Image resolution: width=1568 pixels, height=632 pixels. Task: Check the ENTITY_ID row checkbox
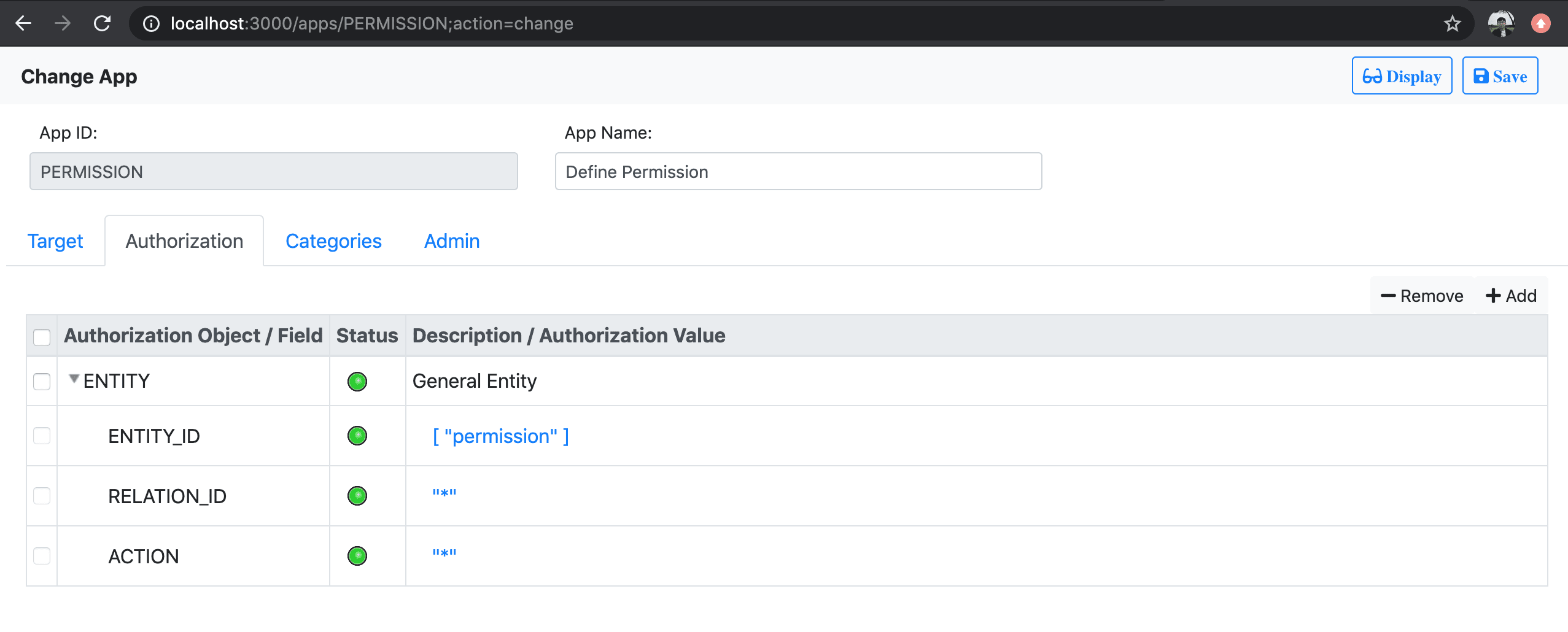tap(42, 436)
